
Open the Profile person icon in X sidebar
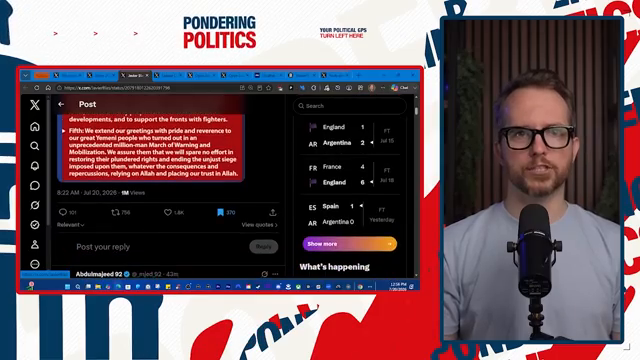coord(35,244)
